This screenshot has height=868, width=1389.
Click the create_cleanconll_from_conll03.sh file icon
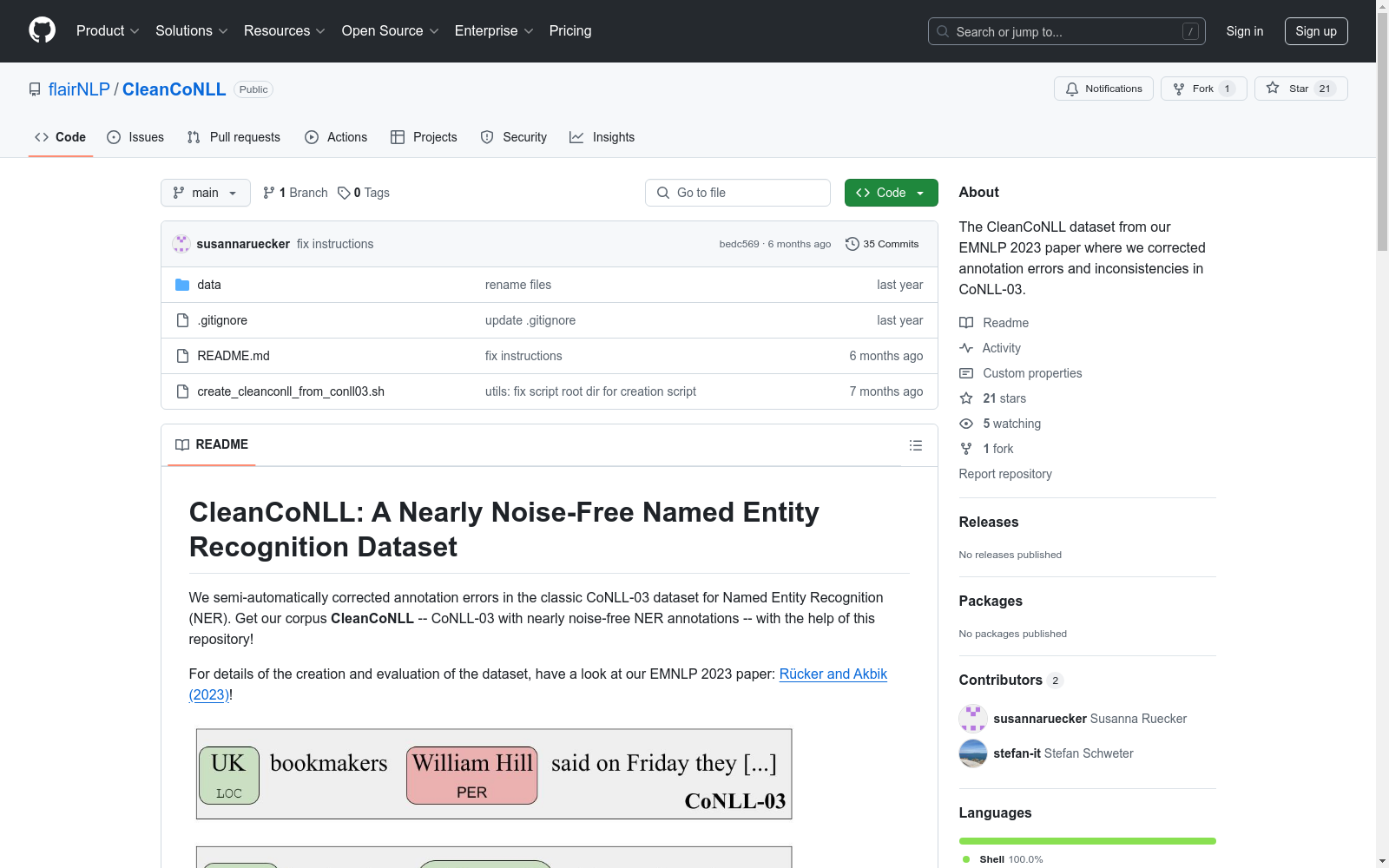(x=182, y=391)
